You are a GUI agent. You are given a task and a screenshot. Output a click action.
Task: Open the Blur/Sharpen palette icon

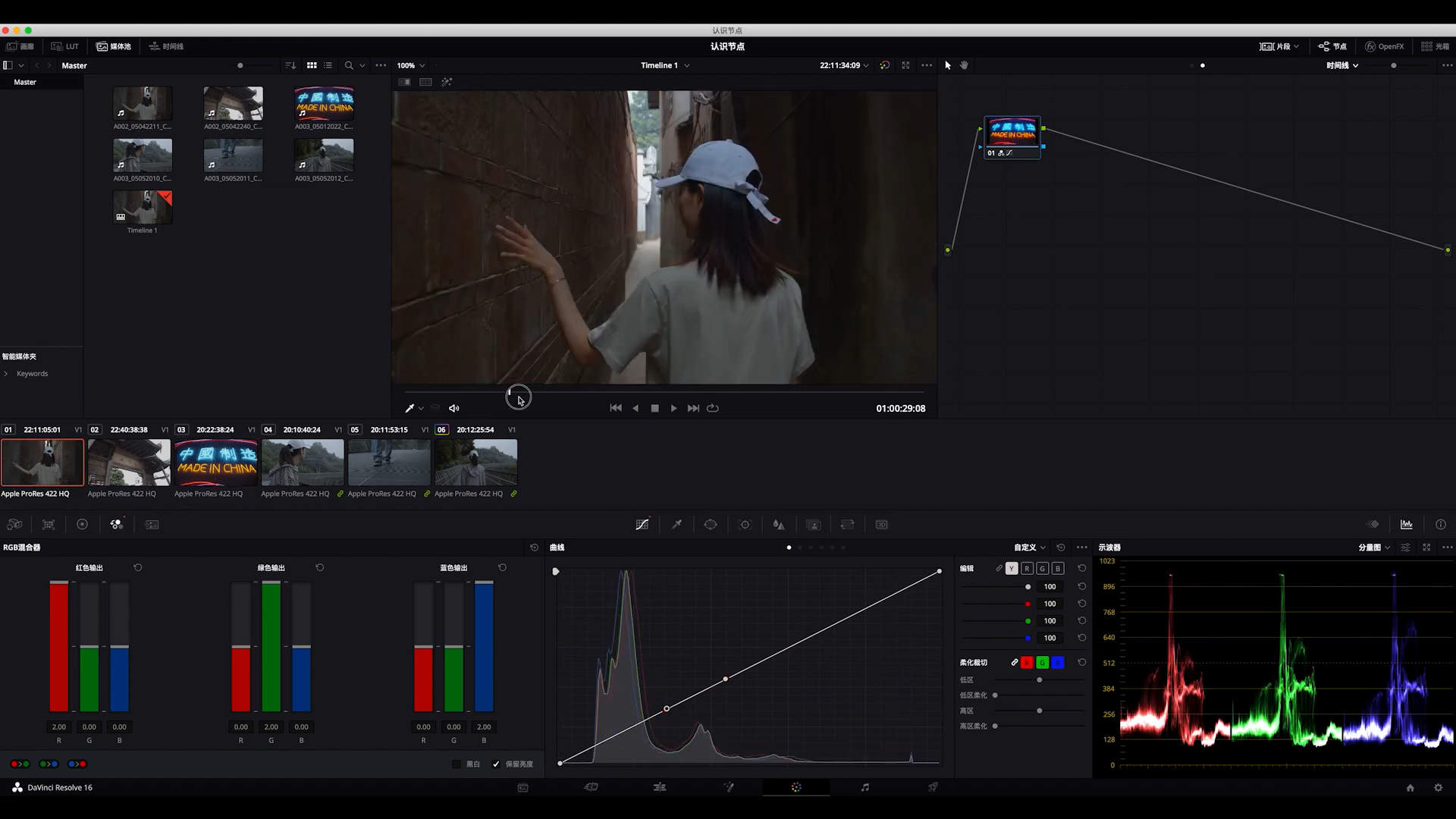point(779,525)
